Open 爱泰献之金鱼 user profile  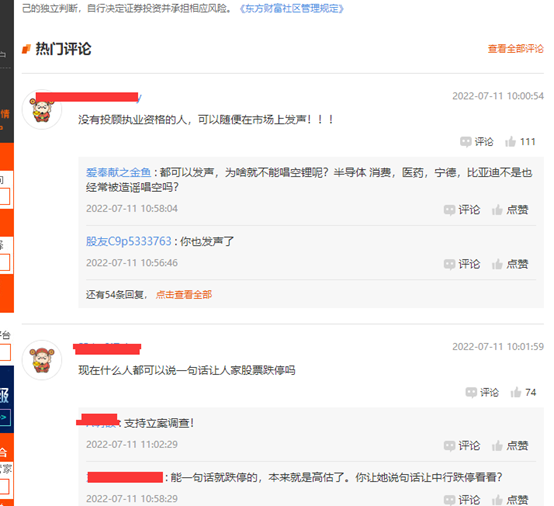[118, 172]
